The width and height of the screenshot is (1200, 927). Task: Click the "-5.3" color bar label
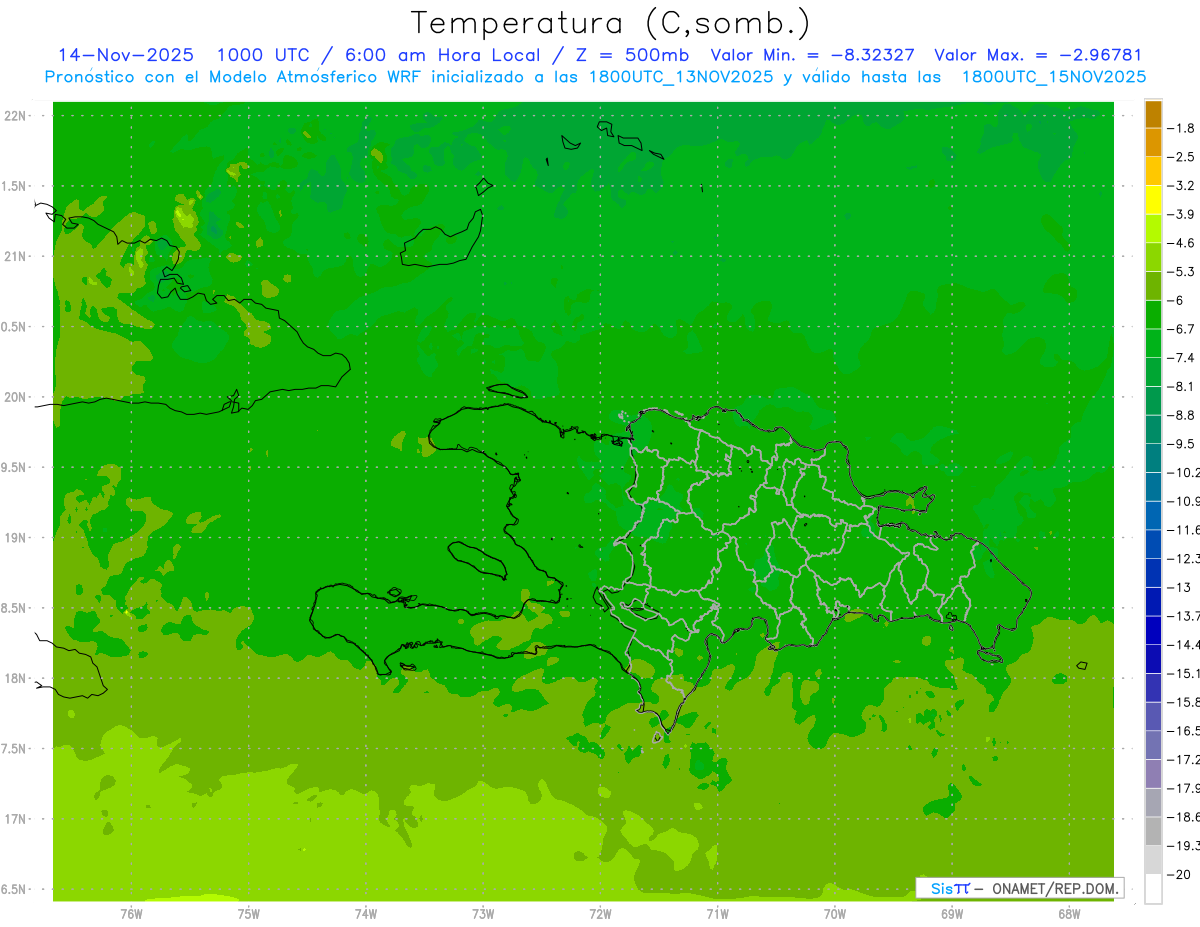click(x=1182, y=271)
